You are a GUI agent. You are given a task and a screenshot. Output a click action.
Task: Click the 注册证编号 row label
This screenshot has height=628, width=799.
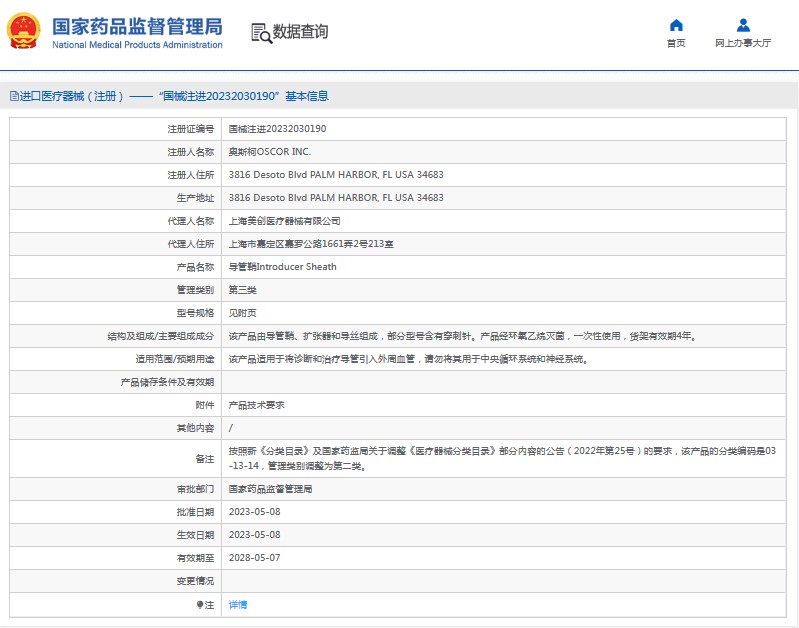(x=191, y=129)
